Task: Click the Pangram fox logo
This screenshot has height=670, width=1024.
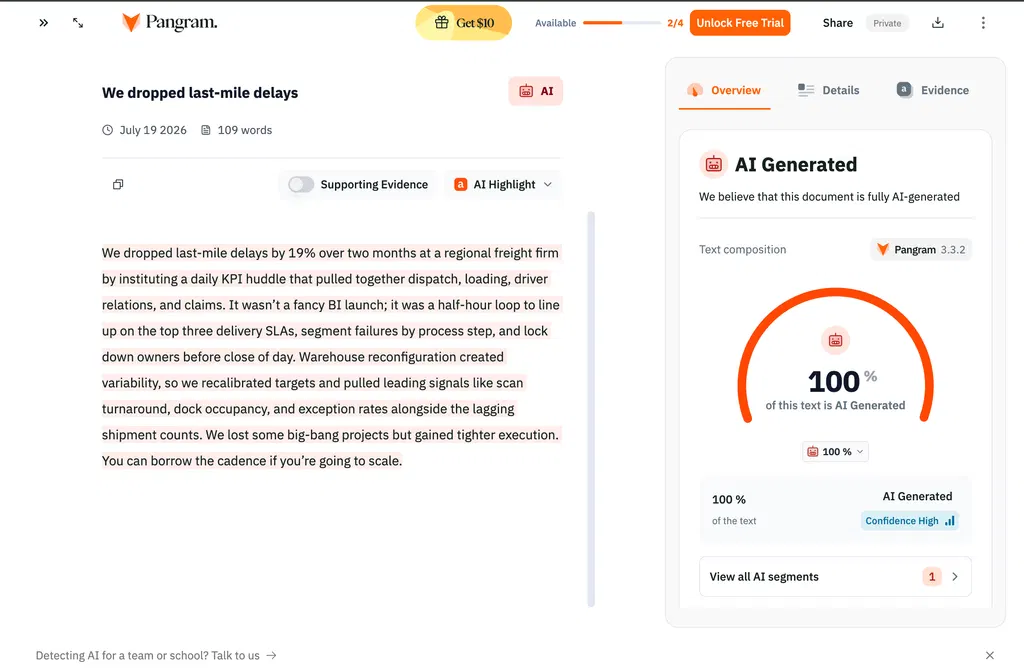Action: click(x=131, y=22)
